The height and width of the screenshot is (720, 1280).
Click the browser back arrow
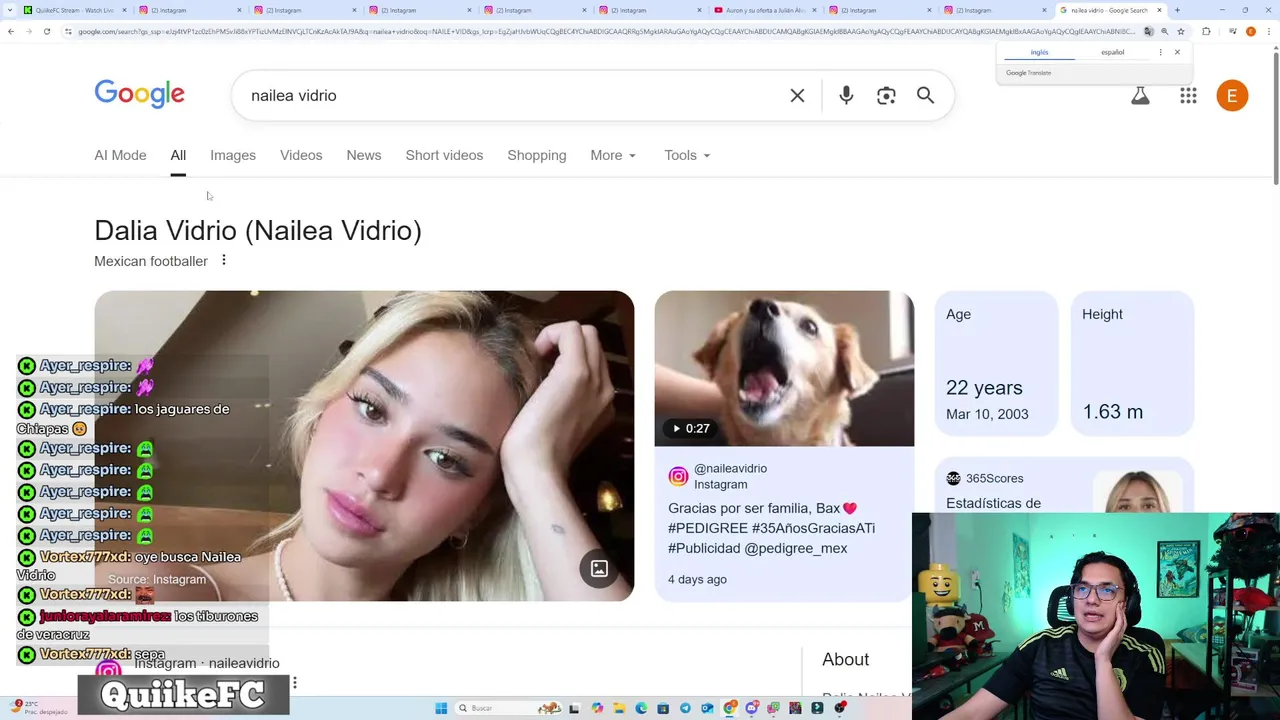11,31
